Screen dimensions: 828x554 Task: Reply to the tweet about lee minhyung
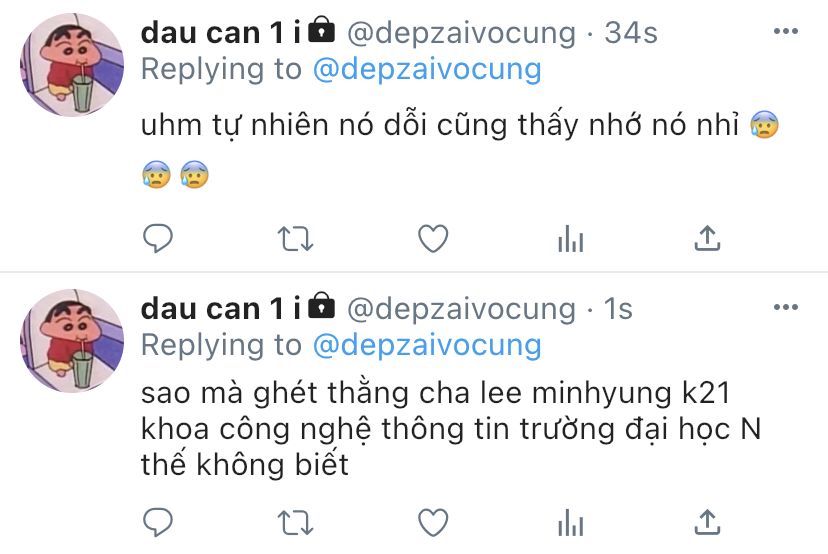[158, 522]
